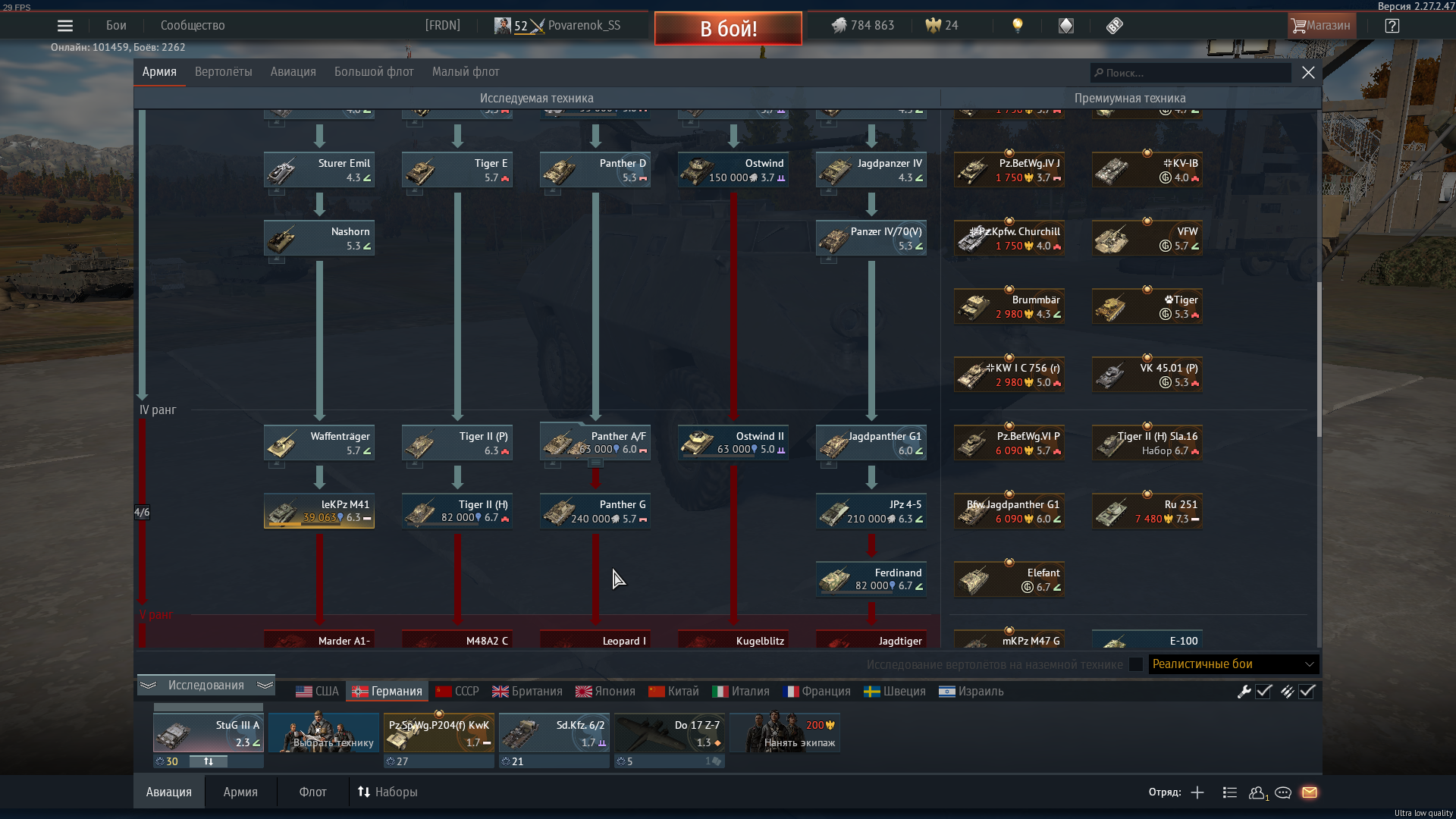The height and width of the screenshot is (819, 1456).
Task: Select the СССР nation tab
Action: [x=457, y=692]
